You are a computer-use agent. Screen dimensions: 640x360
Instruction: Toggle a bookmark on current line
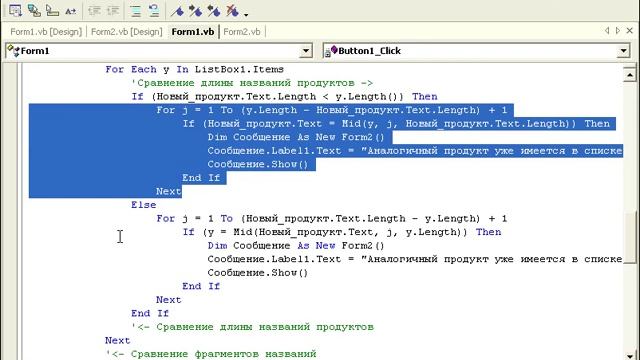[x=177, y=11]
